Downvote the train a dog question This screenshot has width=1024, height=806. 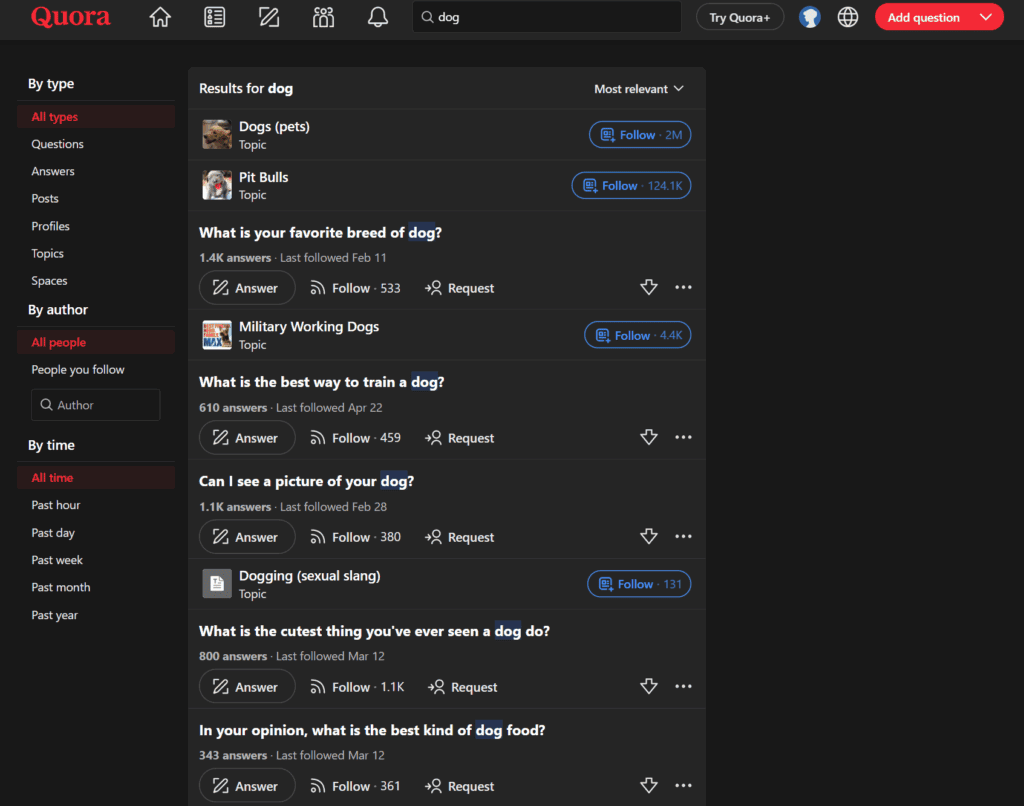tap(648, 437)
